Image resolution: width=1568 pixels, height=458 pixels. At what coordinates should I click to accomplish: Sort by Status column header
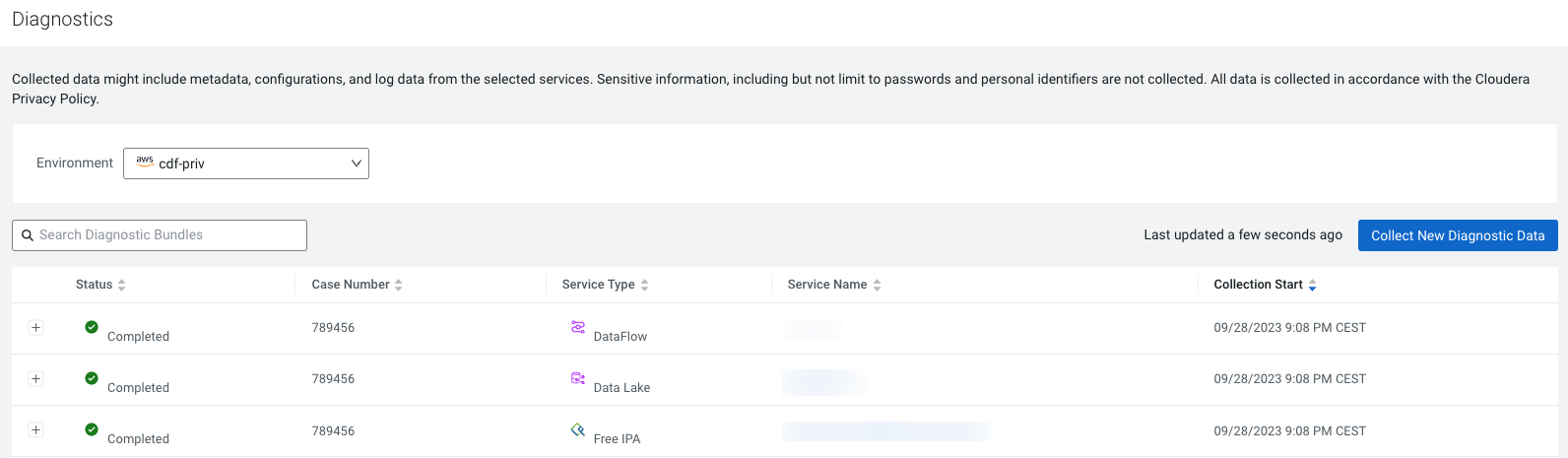[x=100, y=285]
